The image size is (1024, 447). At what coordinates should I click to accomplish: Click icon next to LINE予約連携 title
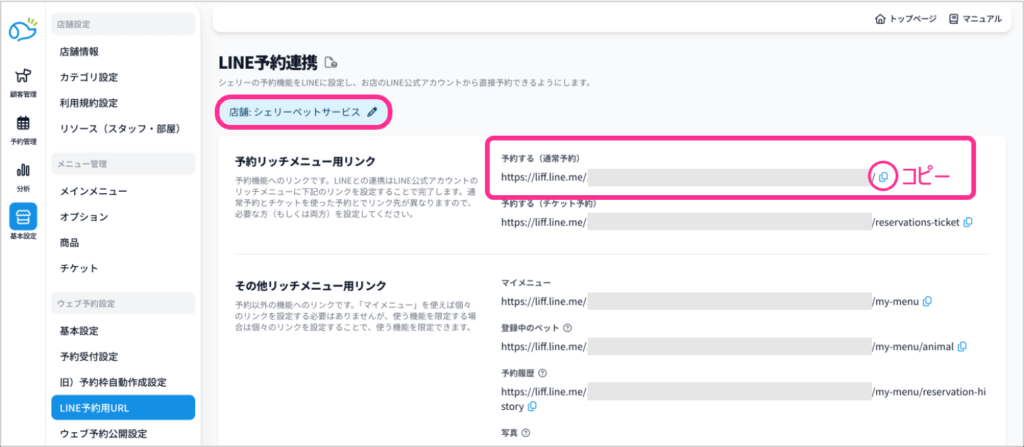331,62
